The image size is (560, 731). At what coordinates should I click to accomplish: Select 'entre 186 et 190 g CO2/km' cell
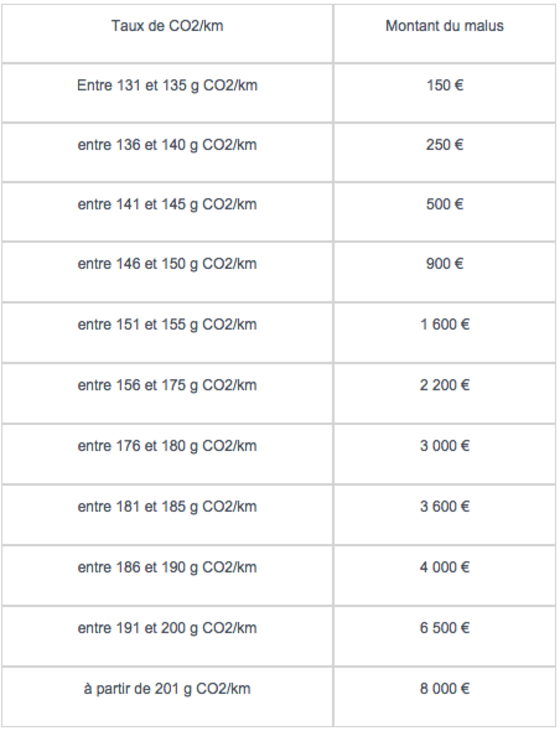tap(167, 575)
